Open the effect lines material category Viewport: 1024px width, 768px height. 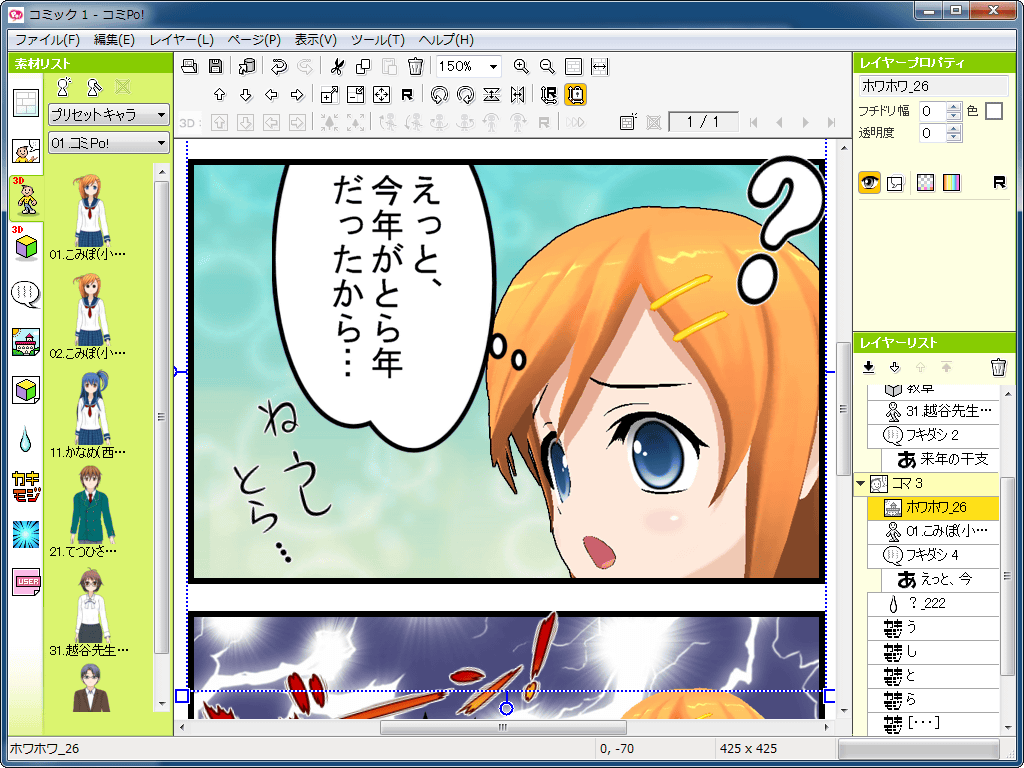[26, 534]
